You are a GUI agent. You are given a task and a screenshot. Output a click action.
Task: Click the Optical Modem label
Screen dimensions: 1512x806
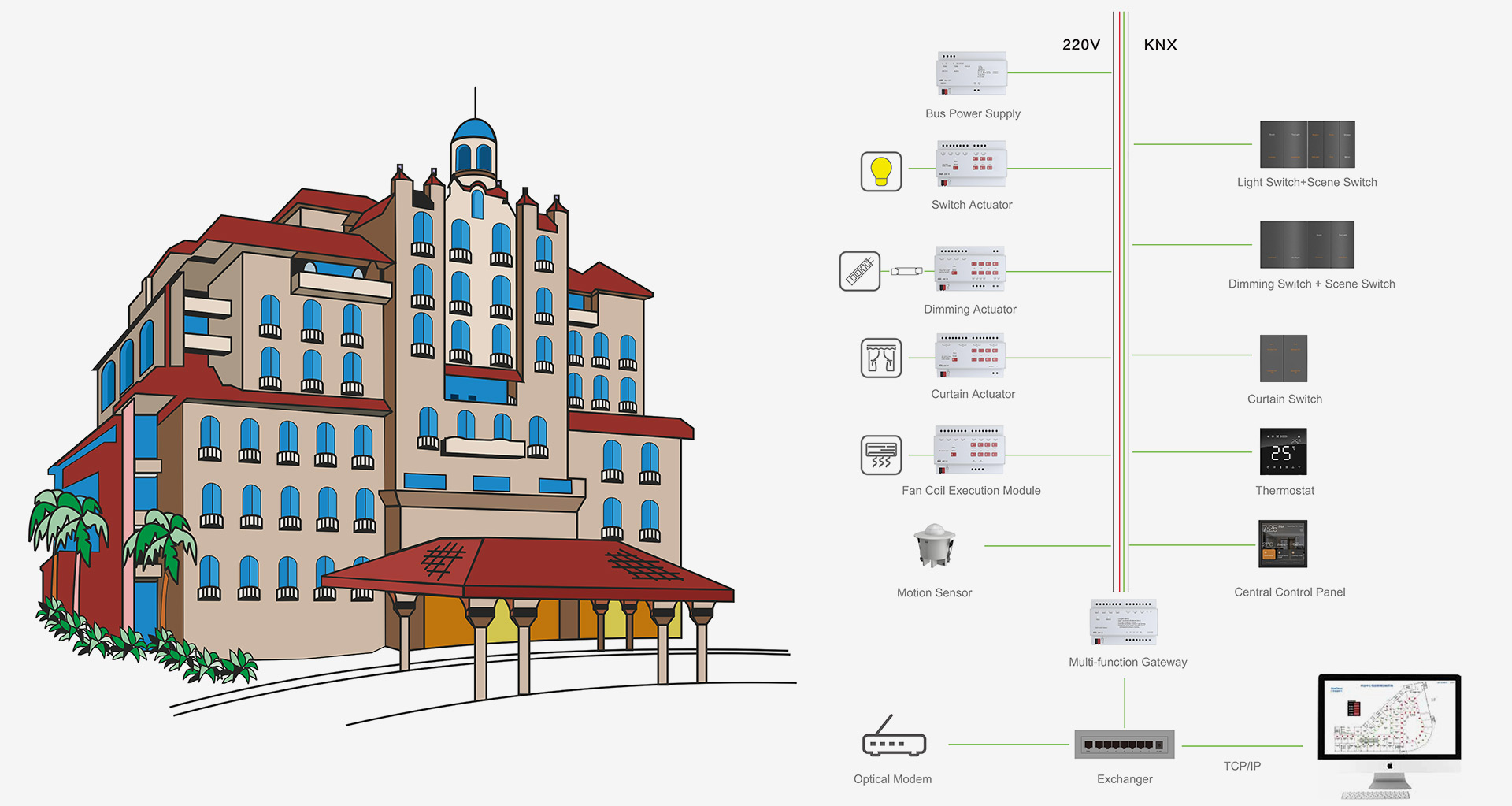(892, 778)
